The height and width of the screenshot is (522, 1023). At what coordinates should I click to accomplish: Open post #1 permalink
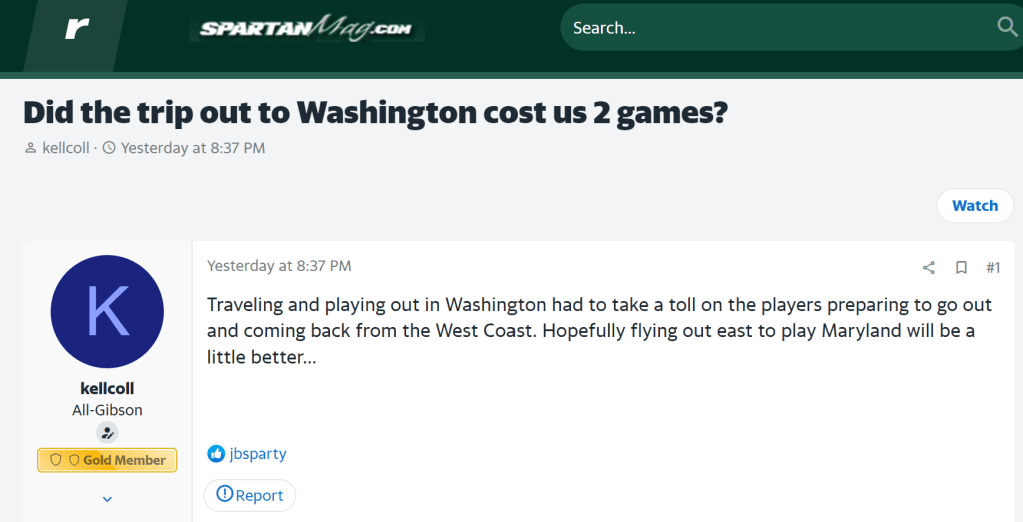tap(993, 267)
